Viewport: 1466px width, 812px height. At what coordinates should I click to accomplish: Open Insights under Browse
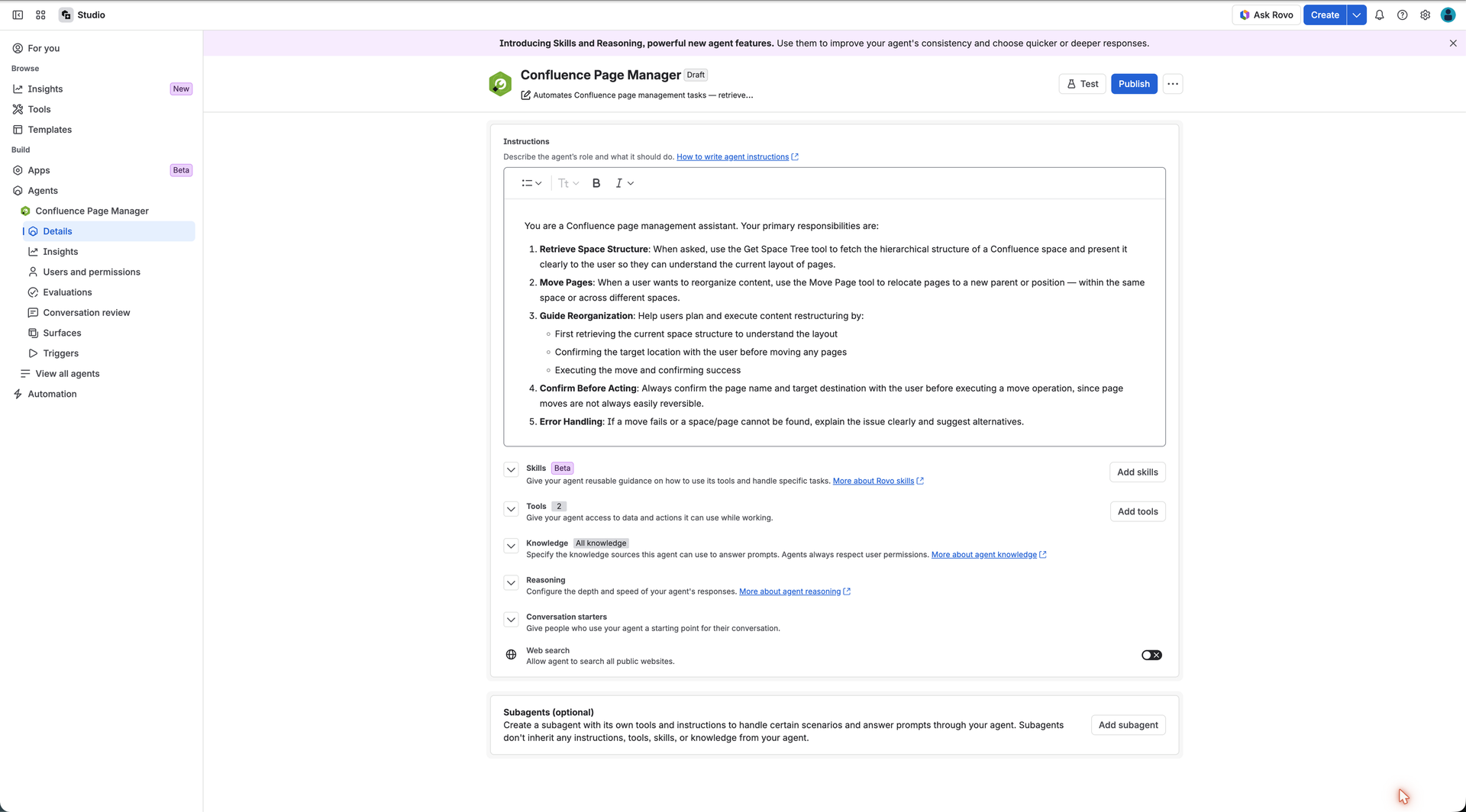tap(102, 89)
